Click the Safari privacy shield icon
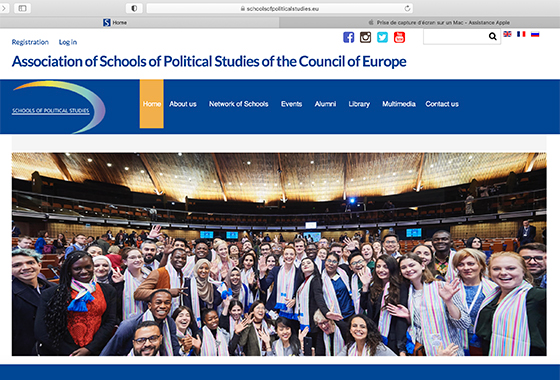This screenshot has height=380, width=560. pyautogui.click(x=134, y=8)
